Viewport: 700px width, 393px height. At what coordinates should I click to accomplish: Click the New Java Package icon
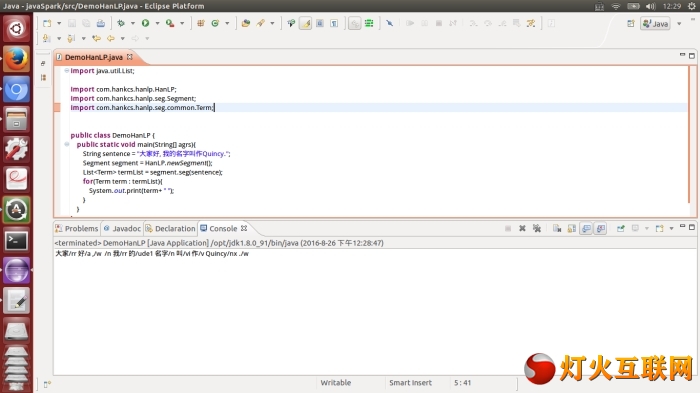coord(200,23)
